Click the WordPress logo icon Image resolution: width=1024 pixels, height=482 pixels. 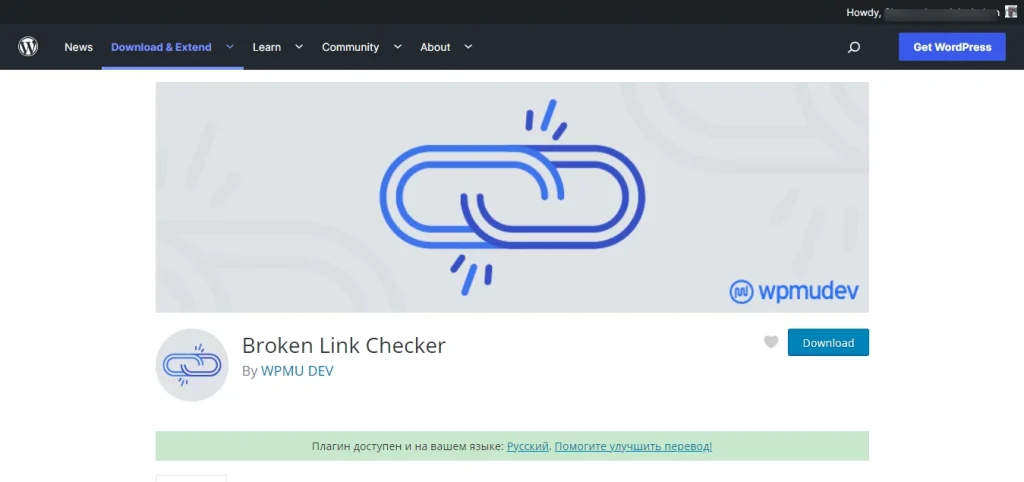28,47
